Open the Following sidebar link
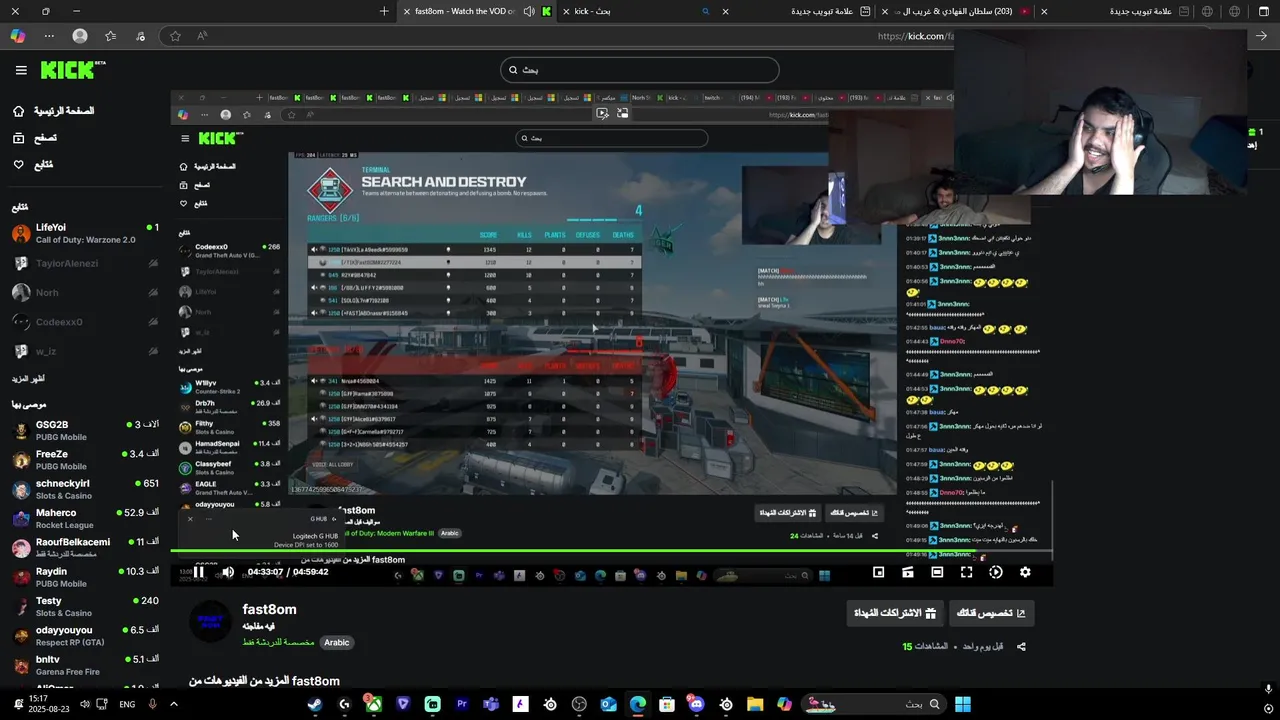This screenshot has height=720, width=1280. [32, 164]
